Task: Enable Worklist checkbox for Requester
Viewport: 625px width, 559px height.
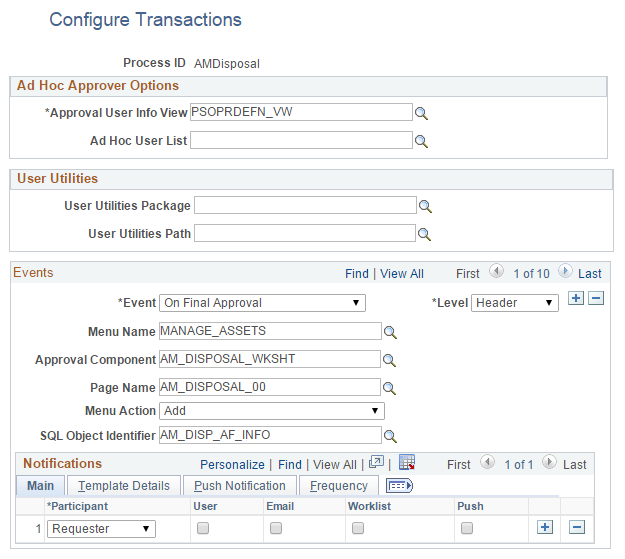Action: pyautogui.click(x=358, y=528)
